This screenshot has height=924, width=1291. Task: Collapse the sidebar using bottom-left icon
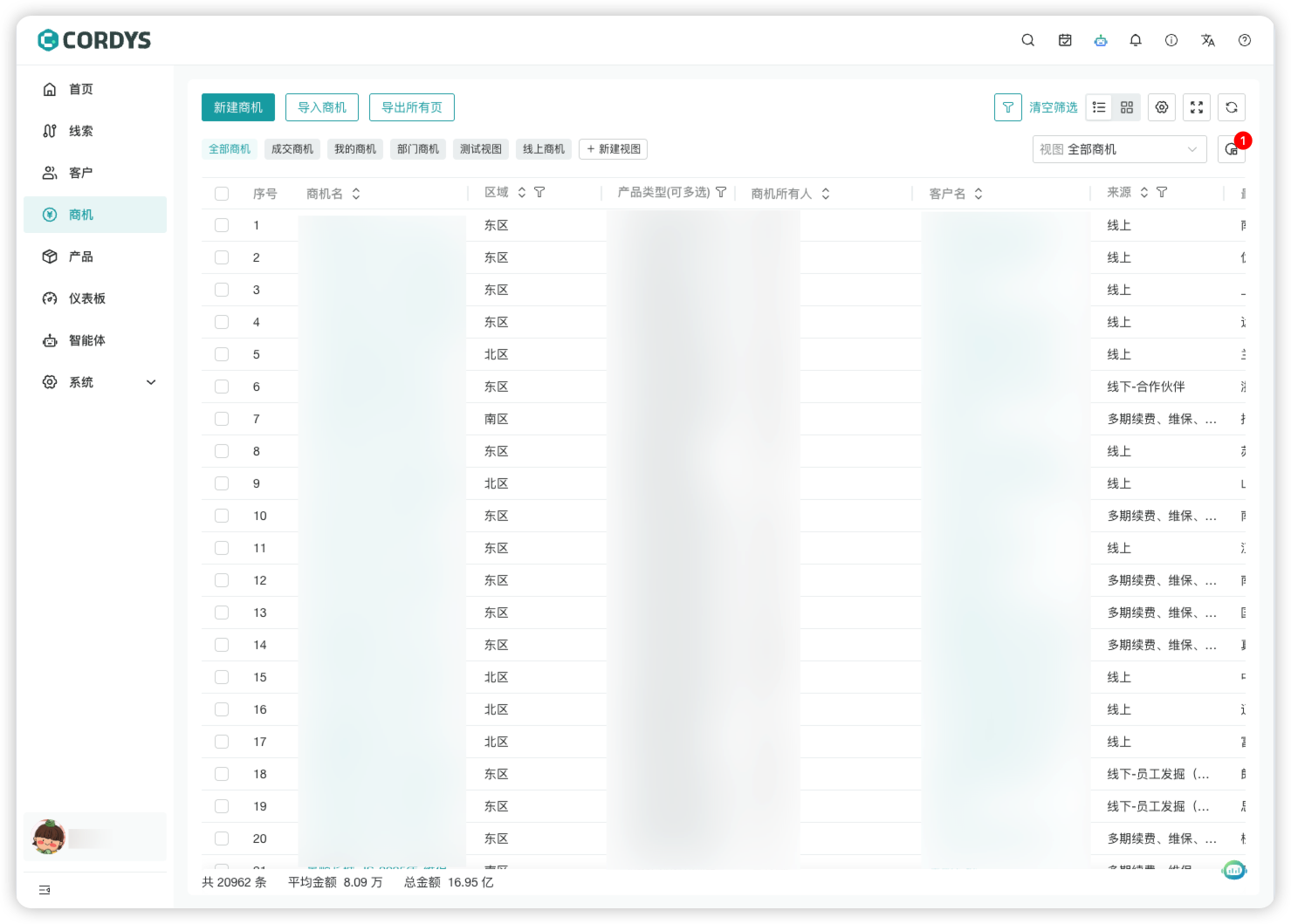point(45,890)
